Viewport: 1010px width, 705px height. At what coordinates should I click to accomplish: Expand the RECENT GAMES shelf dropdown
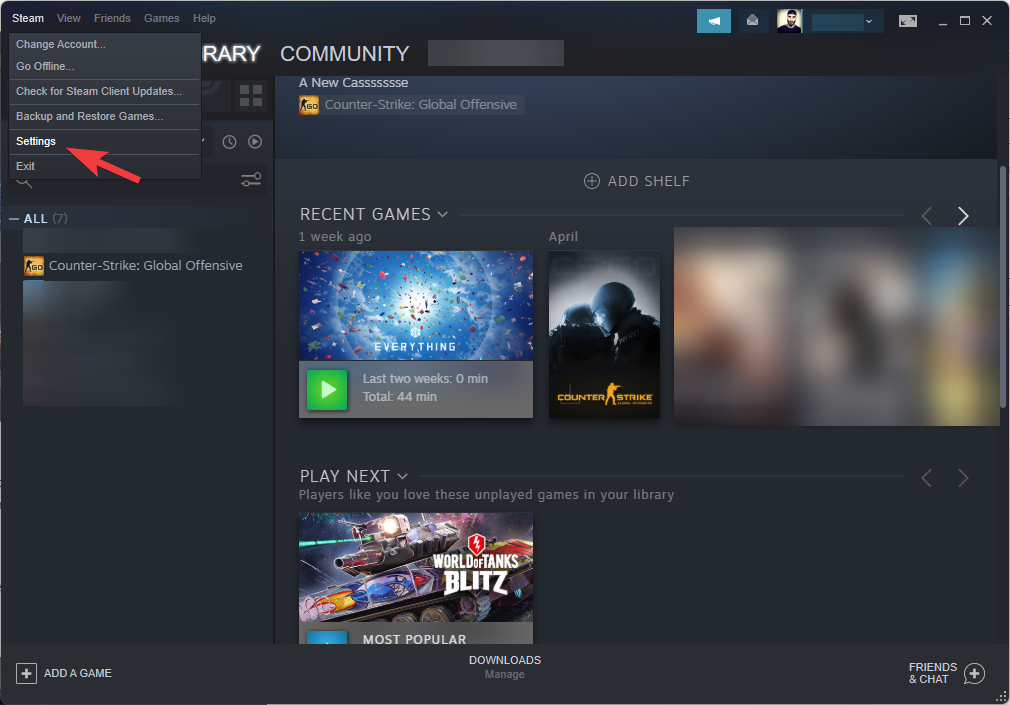coord(443,215)
